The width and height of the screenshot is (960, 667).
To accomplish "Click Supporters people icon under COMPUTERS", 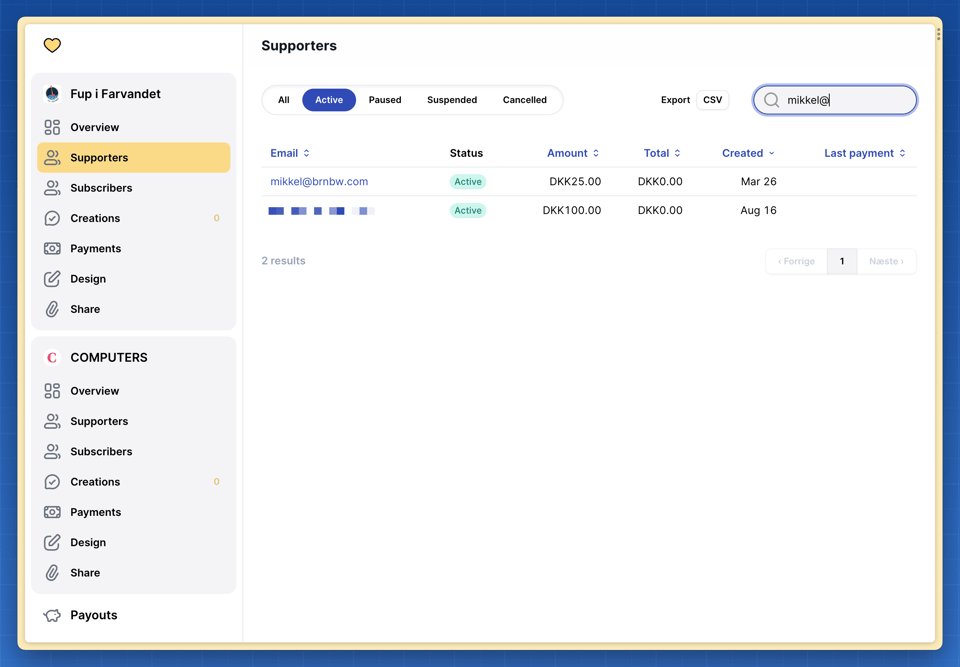I will point(52,421).
